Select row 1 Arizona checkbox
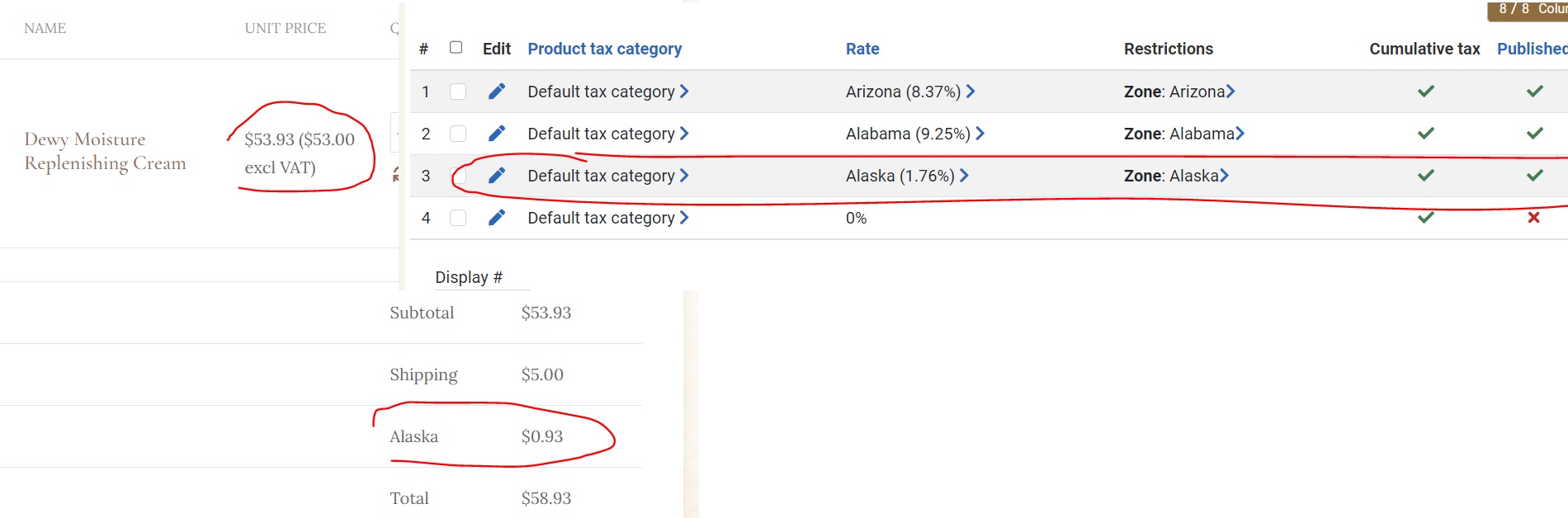This screenshot has height=518, width=1568. pyautogui.click(x=458, y=92)
